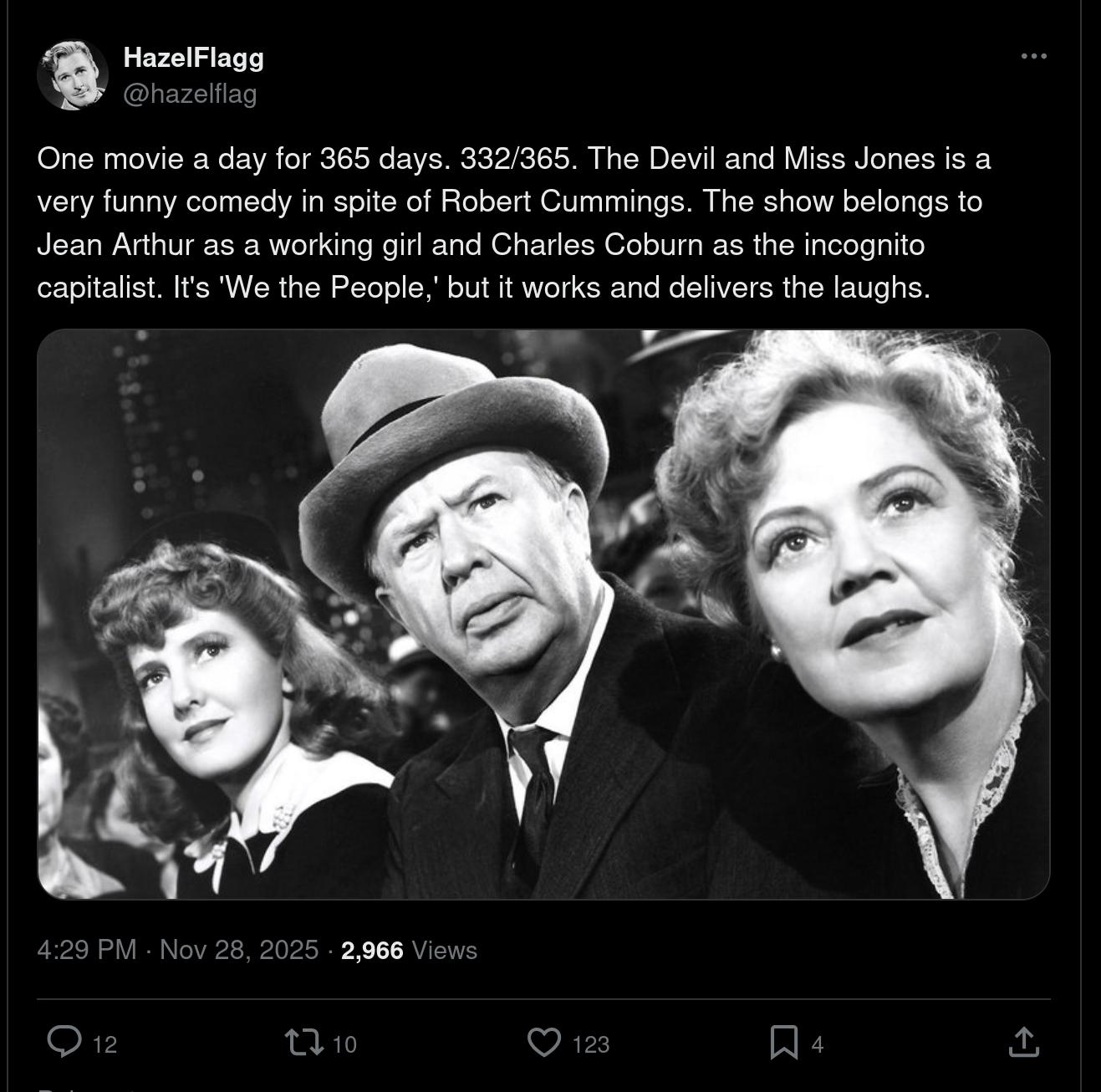Click the 2,966 Views count
This screenshot has height=1092, width=1101.
372,950
